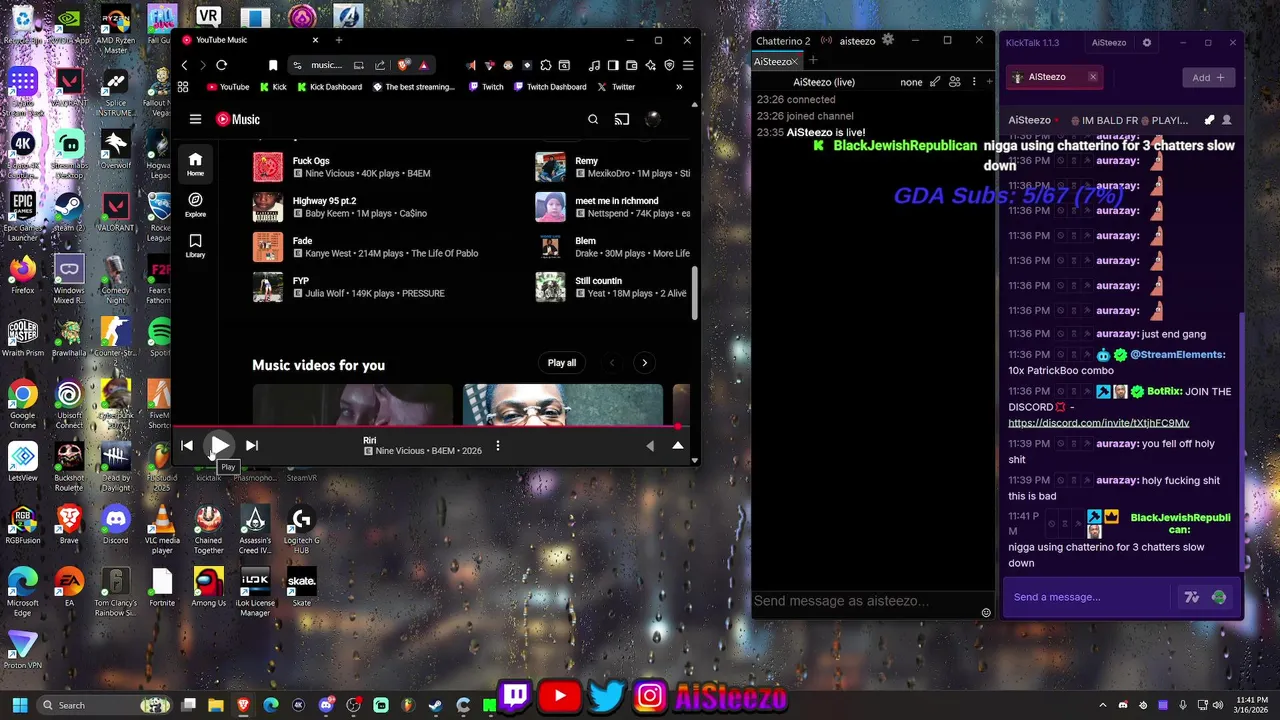The height and width of the screenshot is (720, 1280).
Task: Select the song Still countin
Action: tap(598, 281)
